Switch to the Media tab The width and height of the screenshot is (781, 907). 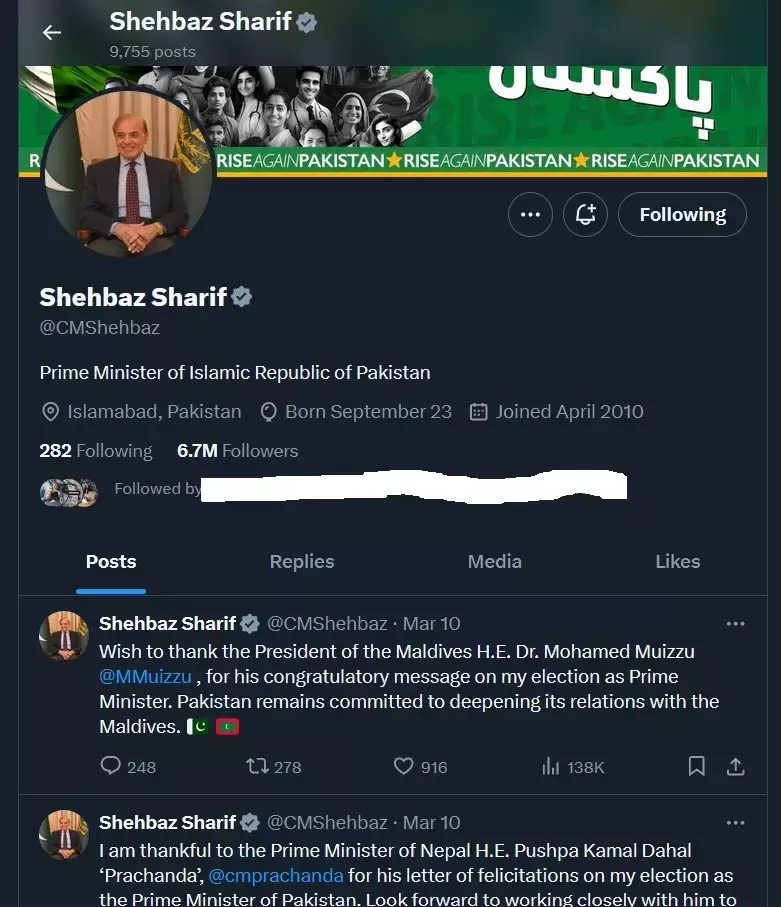click(494, 562)
